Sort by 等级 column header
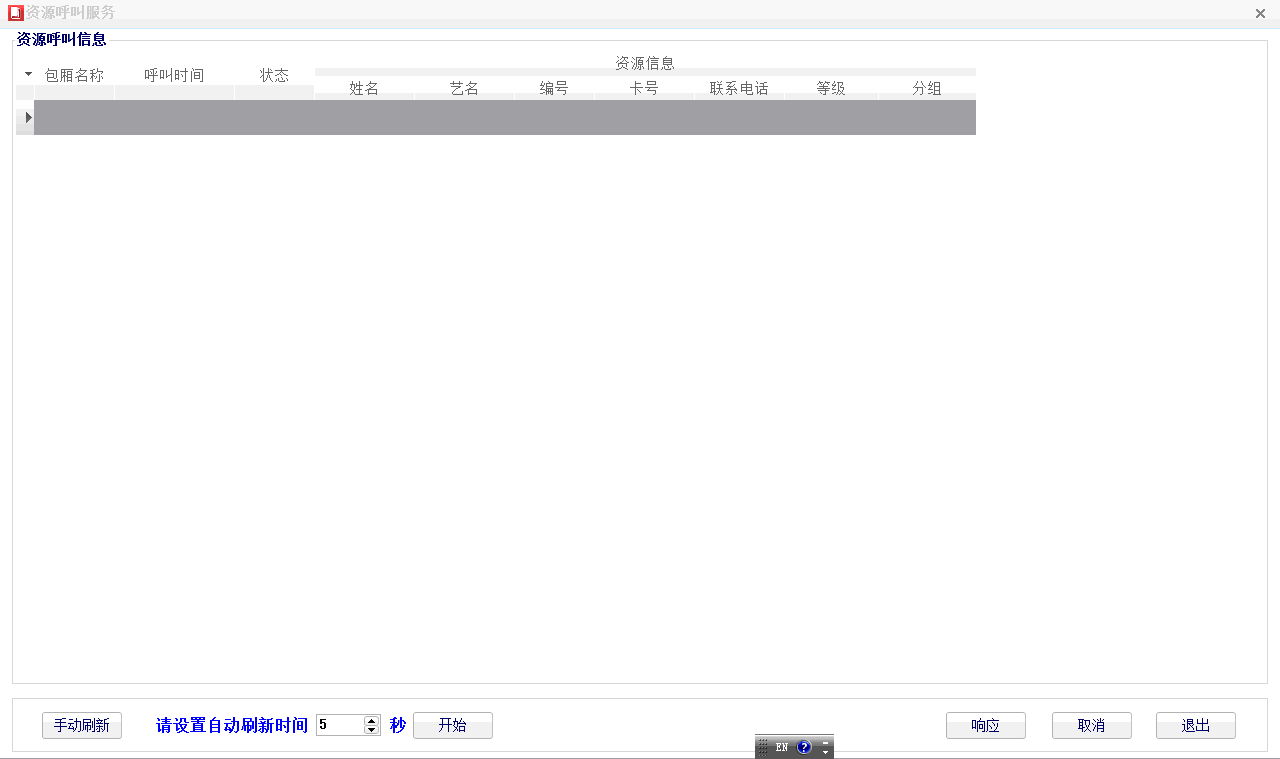This screenshot has width=1280, height=759. click(x=831, y=88)
